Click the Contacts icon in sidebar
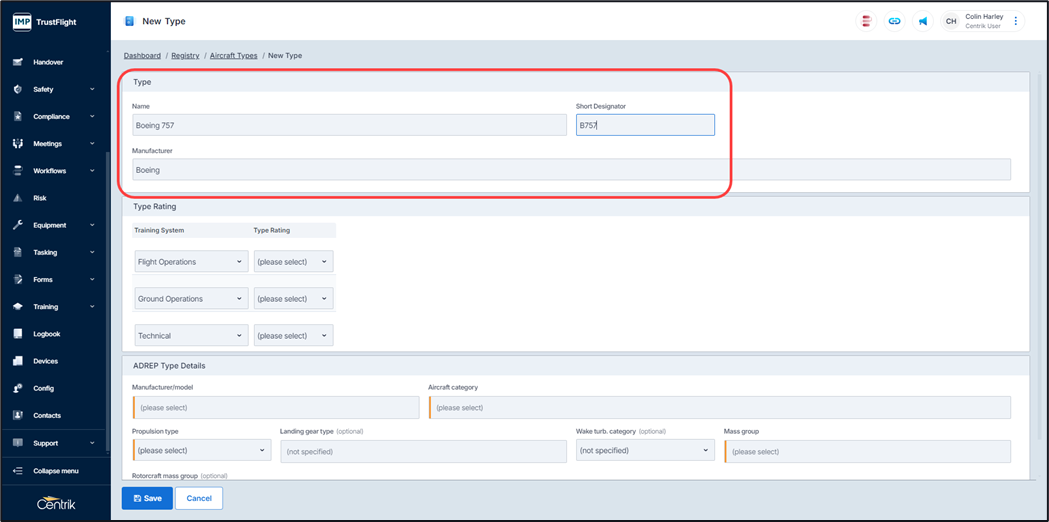 click(18, 415)
